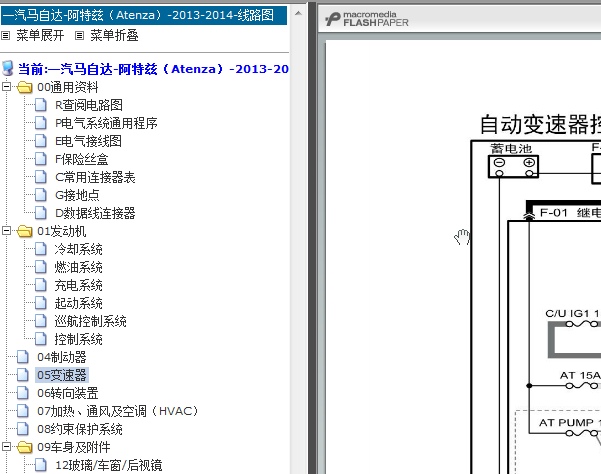Open 冷却系统 wiring diagram
The image size is (601, 474).
pyautogui.click(x=79, y=249)
